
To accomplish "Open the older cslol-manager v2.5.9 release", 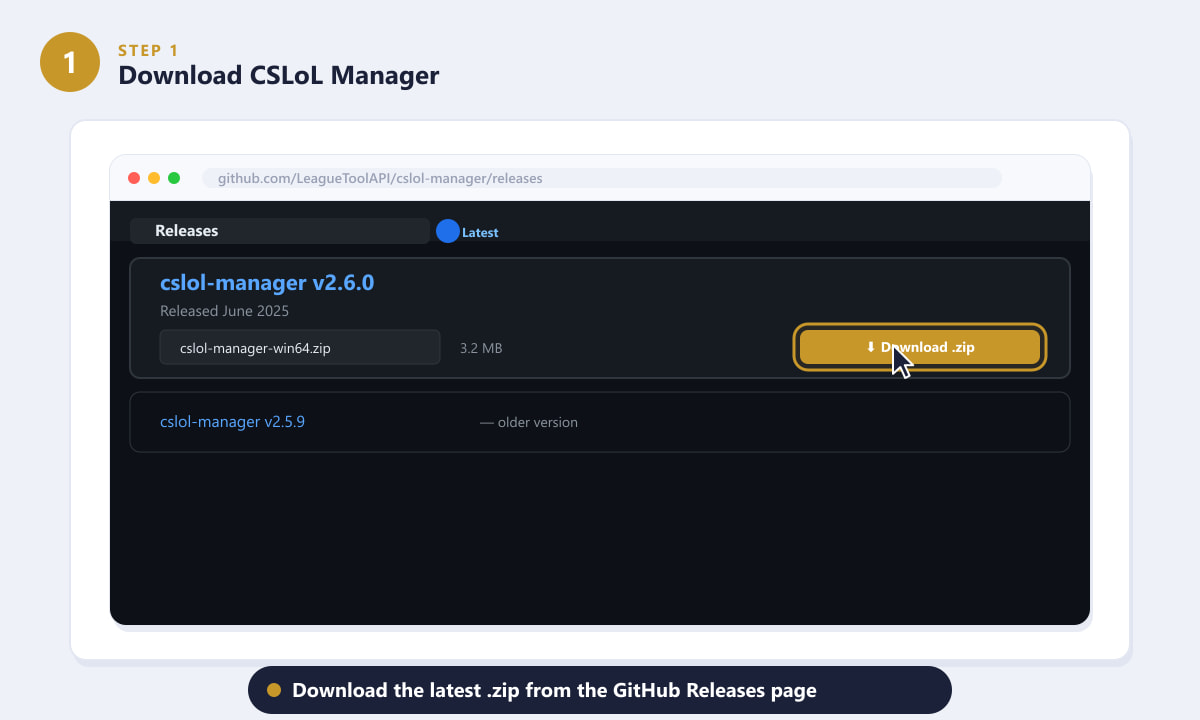I will [232, 422].
